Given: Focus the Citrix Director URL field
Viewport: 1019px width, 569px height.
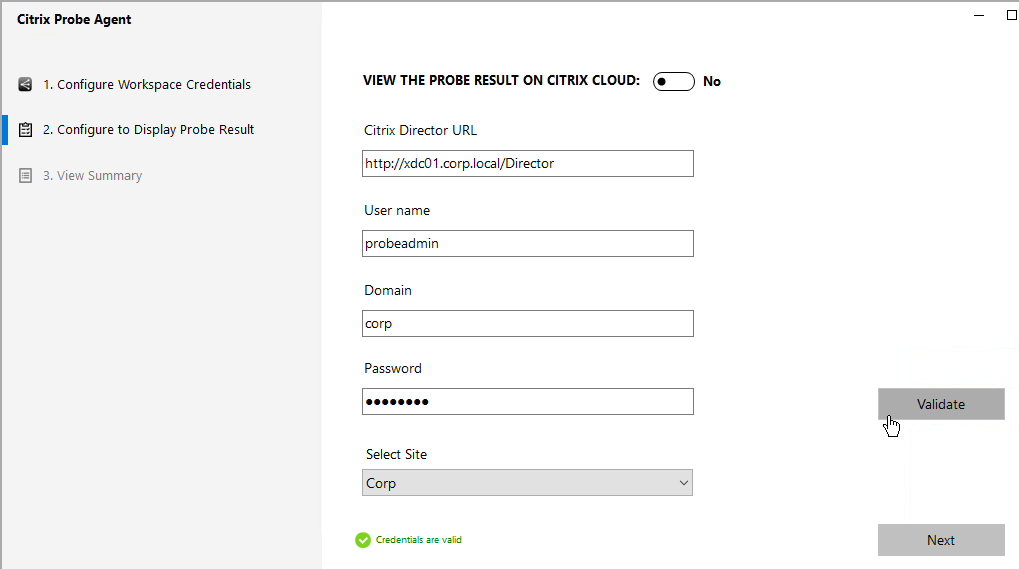Looking at the screenshot, I should [528, 164].
